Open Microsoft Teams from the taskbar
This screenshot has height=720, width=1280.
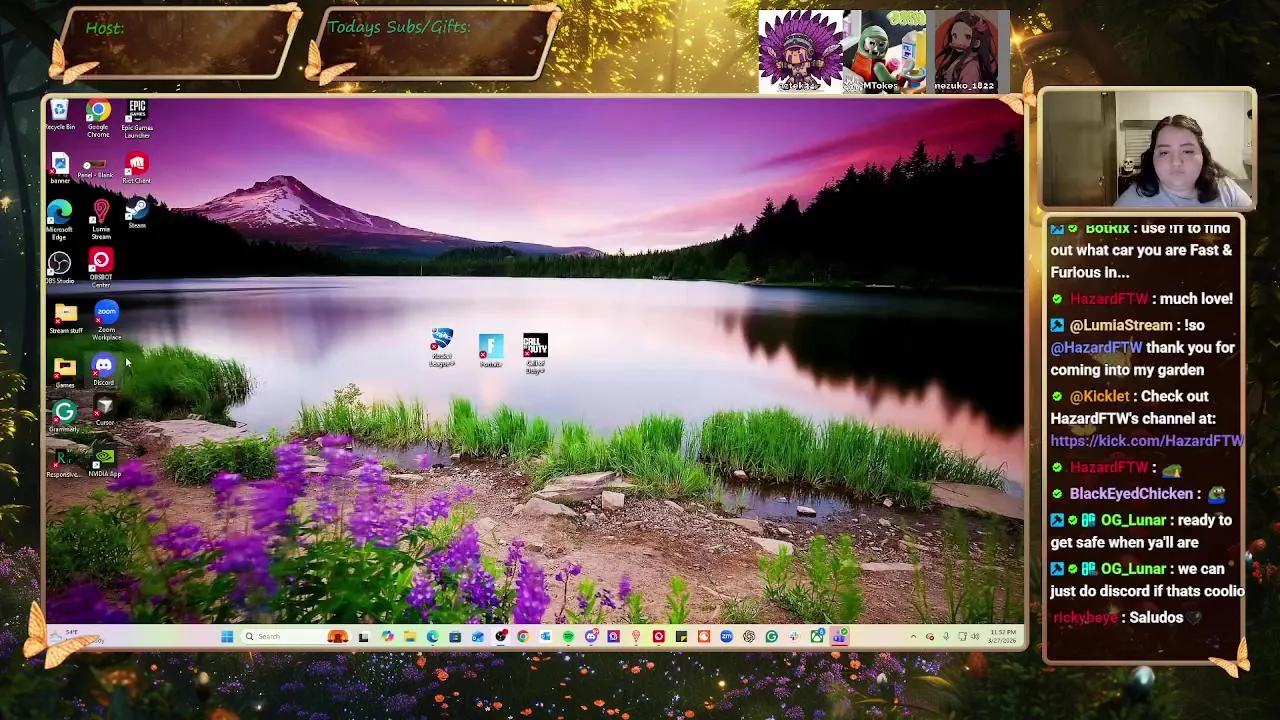tap(839, 636)
